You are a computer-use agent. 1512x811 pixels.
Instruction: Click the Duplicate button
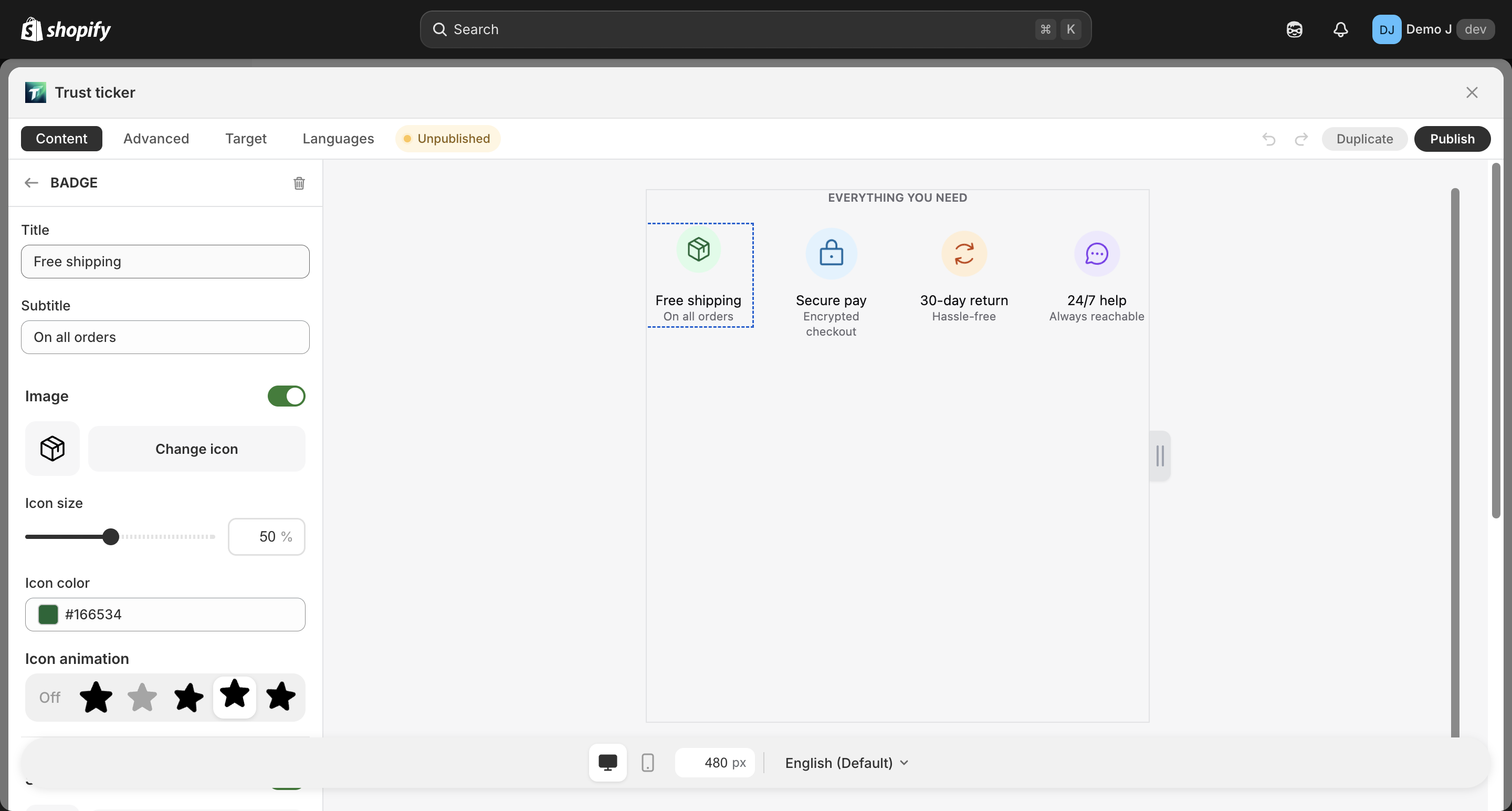pos(1364,139)
